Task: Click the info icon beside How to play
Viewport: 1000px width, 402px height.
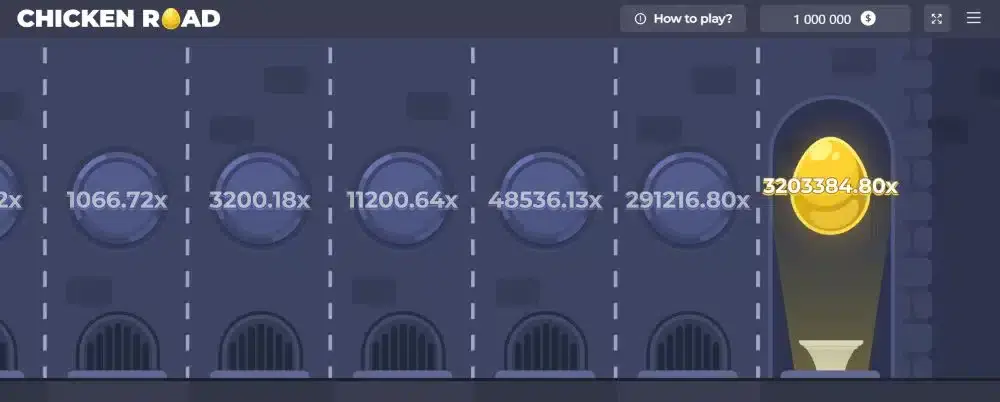Action: tap(640, 19)
